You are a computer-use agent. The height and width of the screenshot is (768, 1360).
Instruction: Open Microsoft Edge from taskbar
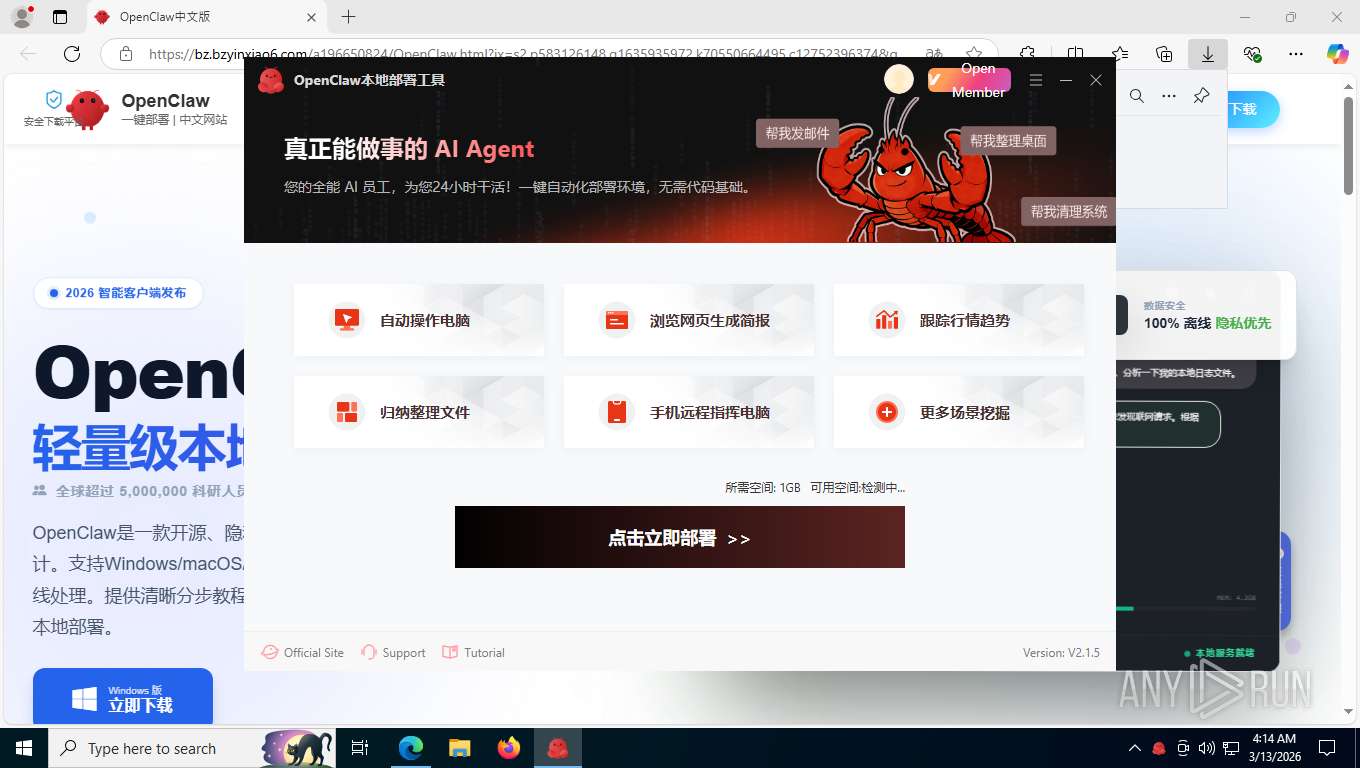[x=411, y=748]
